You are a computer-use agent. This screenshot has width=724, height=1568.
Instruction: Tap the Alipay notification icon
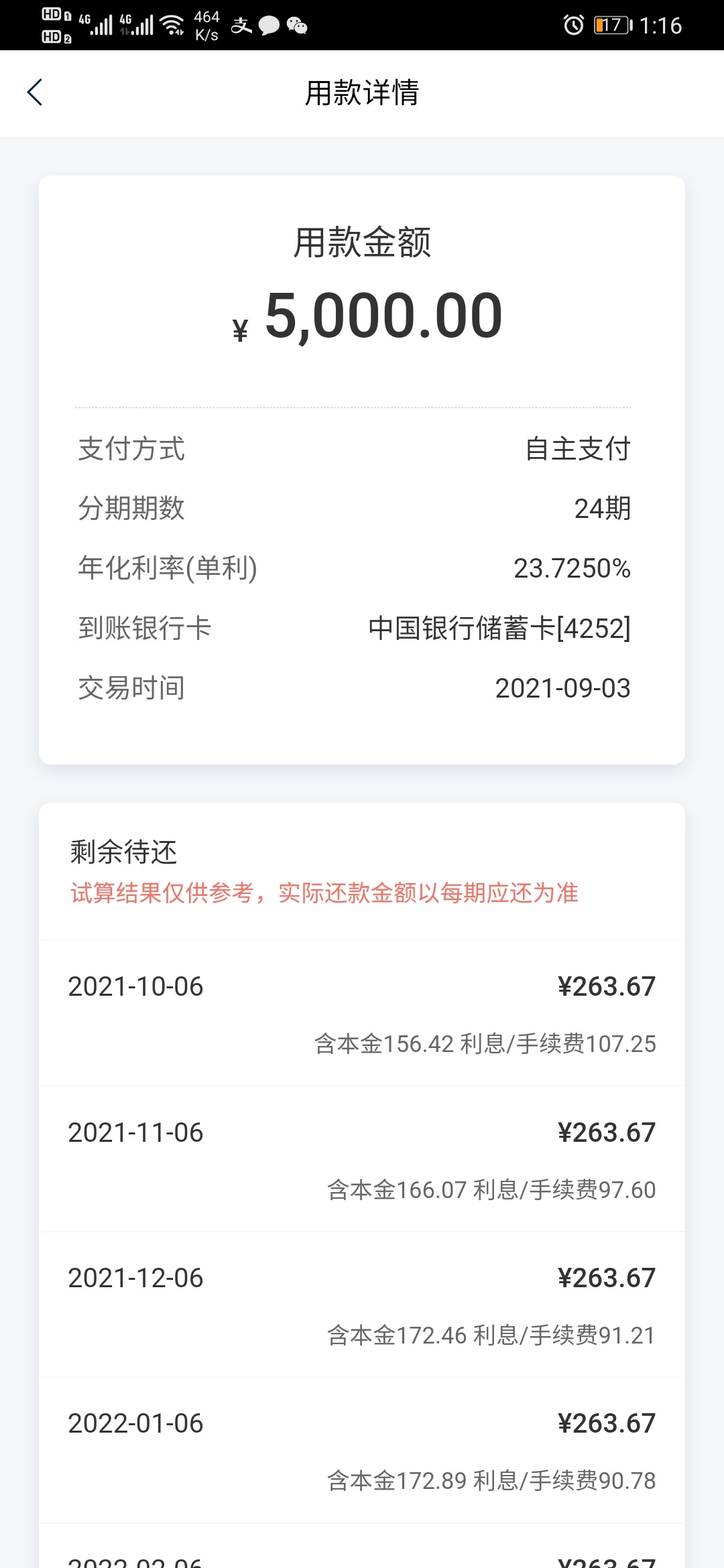point(241,25)
